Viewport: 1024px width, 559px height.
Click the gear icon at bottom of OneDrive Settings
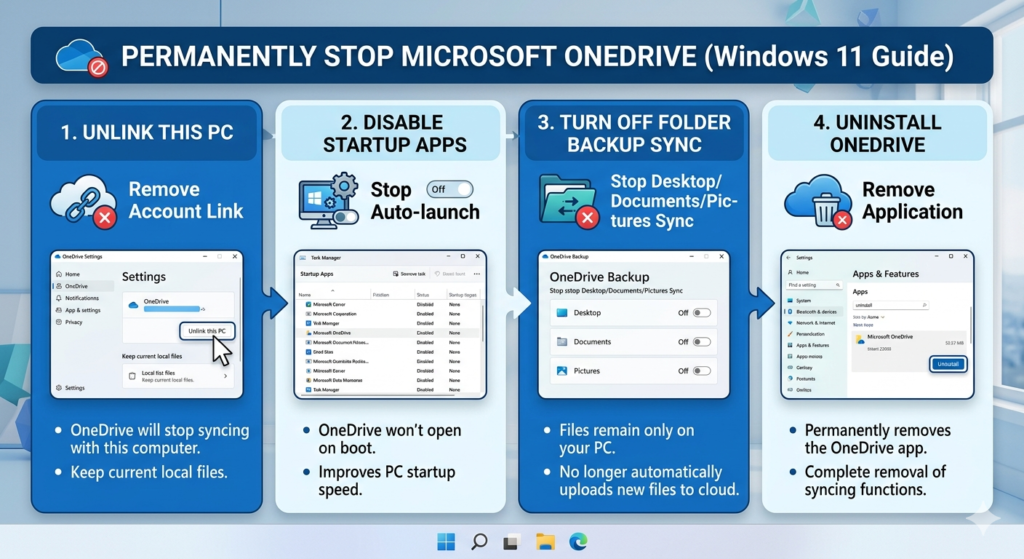pyautogui.click(x=59, y=388)
